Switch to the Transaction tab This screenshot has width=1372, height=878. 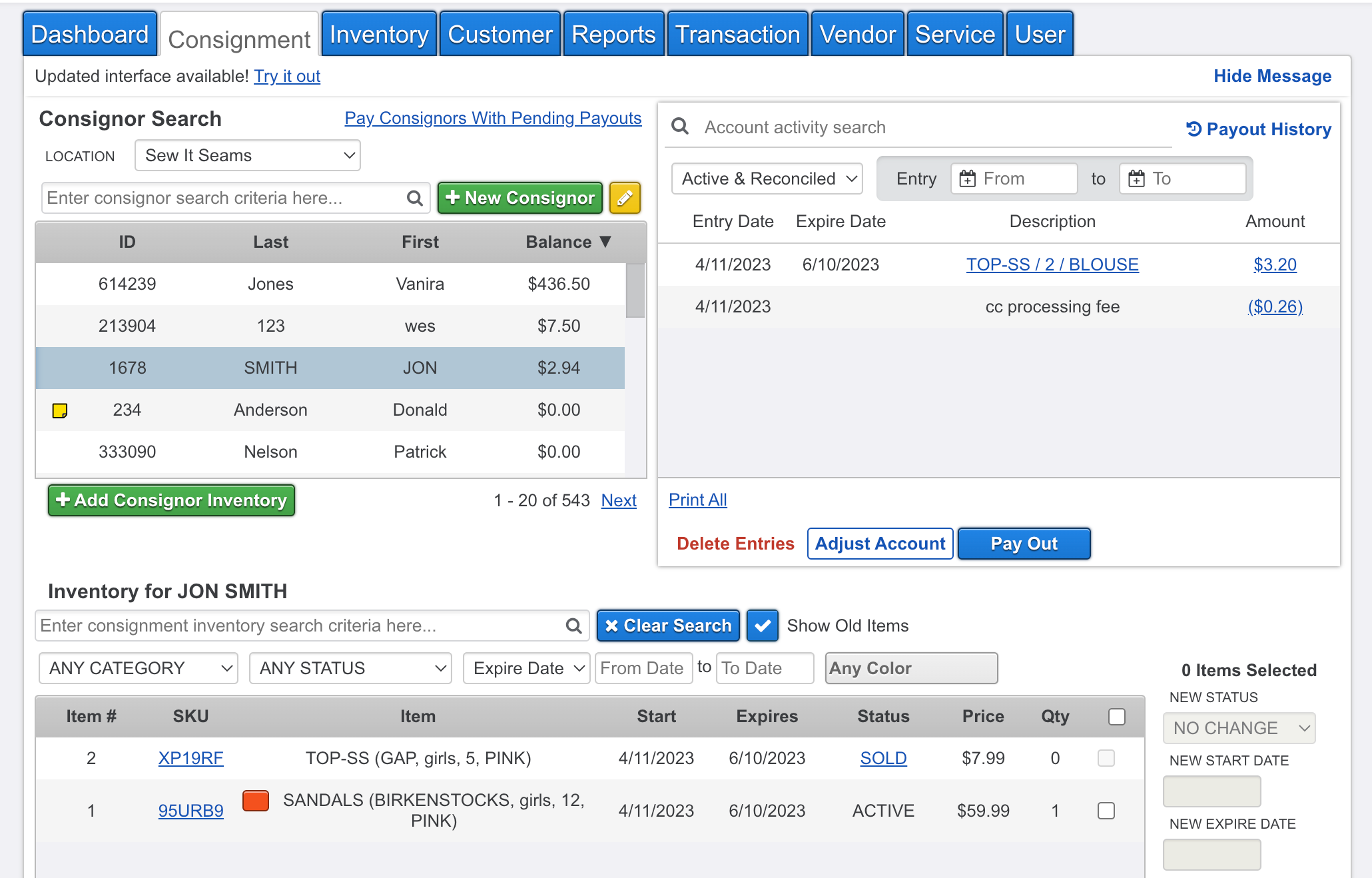click(737, 33)
